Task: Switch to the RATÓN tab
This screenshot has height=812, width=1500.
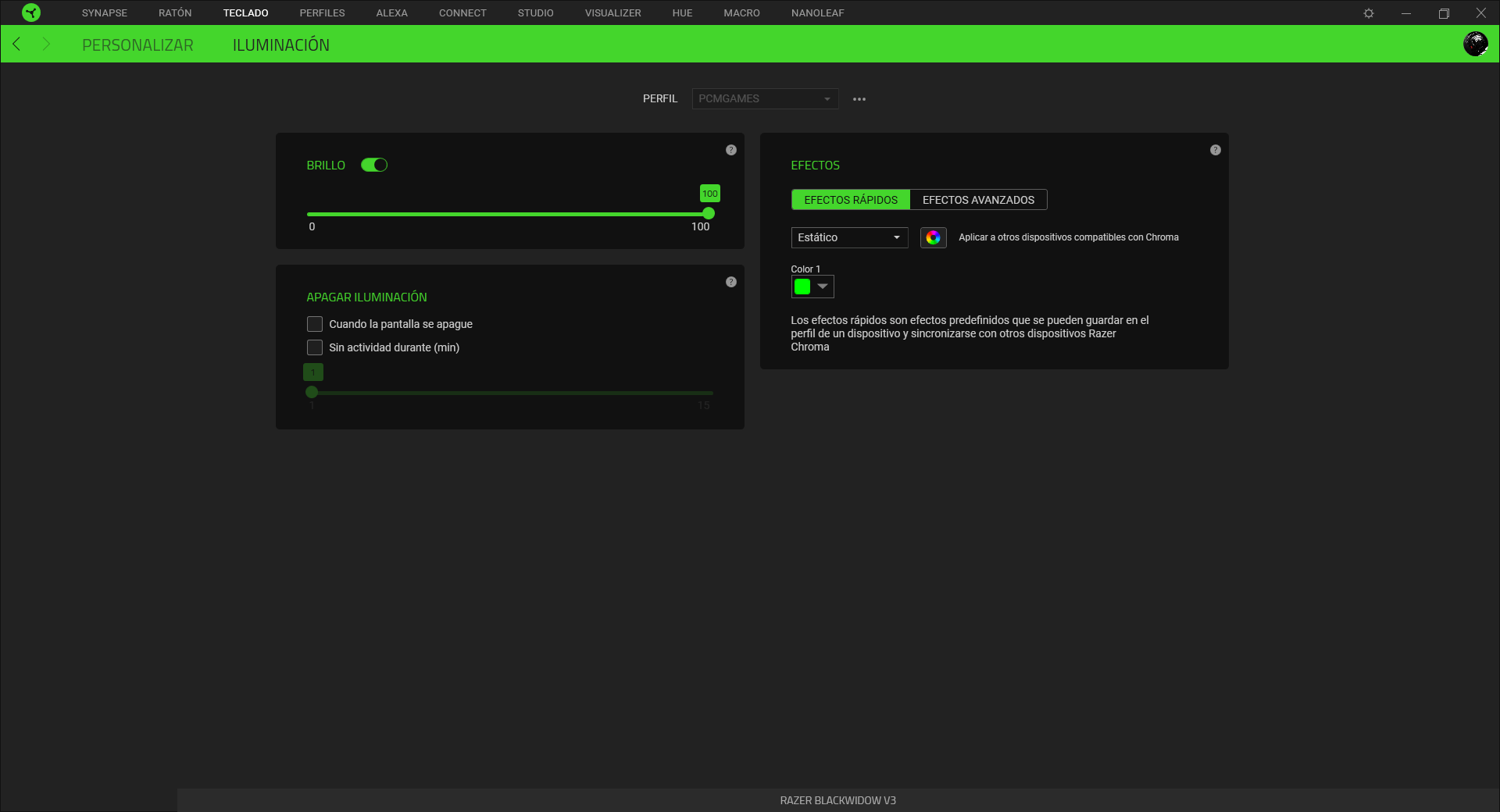Action: point(175,13)
